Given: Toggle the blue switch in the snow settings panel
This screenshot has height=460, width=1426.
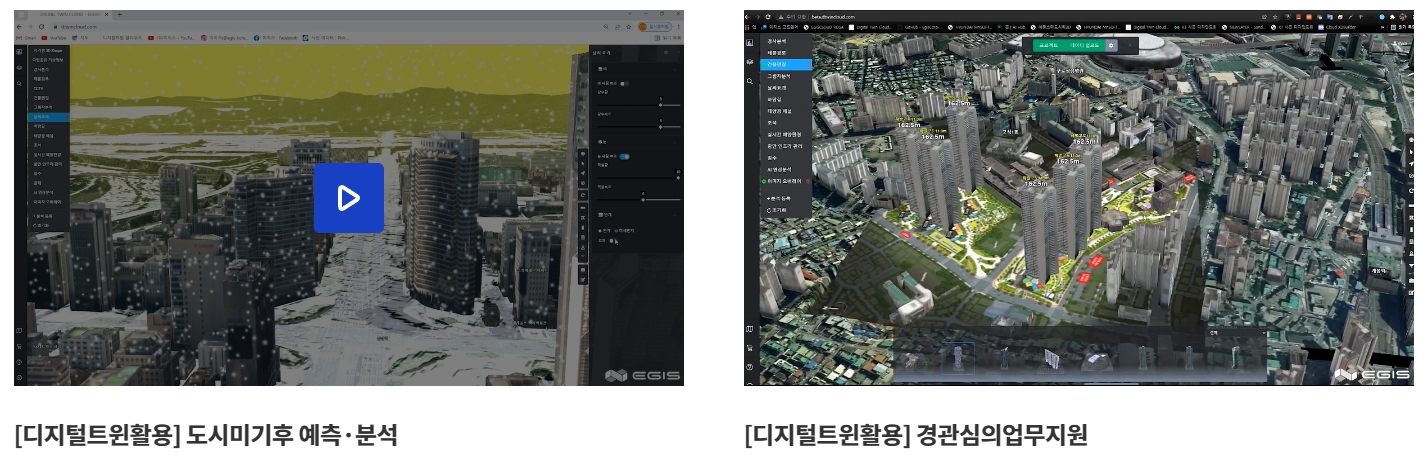Looking at the screenshot, I should 624,156.
